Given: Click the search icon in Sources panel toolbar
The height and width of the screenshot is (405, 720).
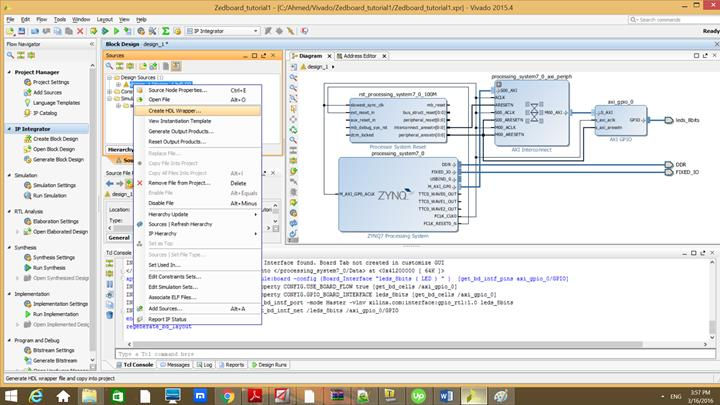Looking at the screenshot, I should (x=109, y=66).
